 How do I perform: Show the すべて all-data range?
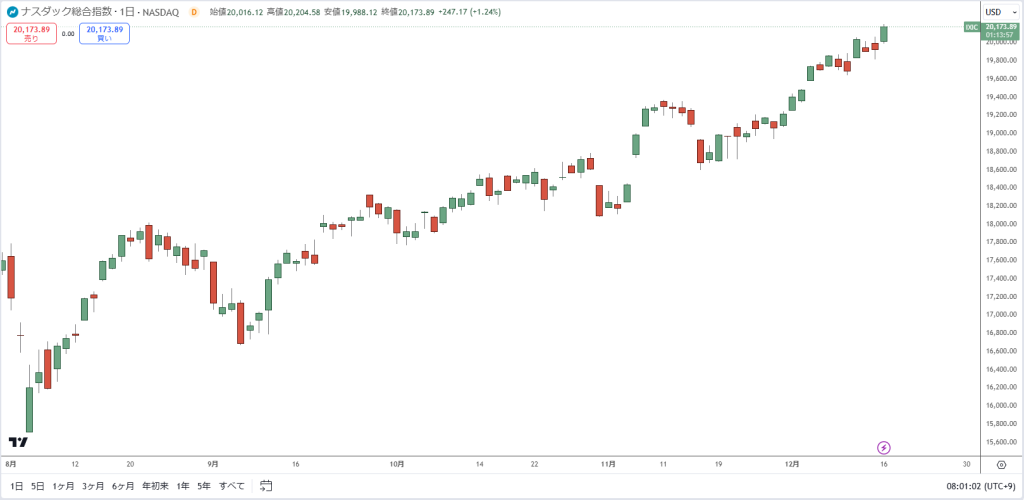coord(232,486)
